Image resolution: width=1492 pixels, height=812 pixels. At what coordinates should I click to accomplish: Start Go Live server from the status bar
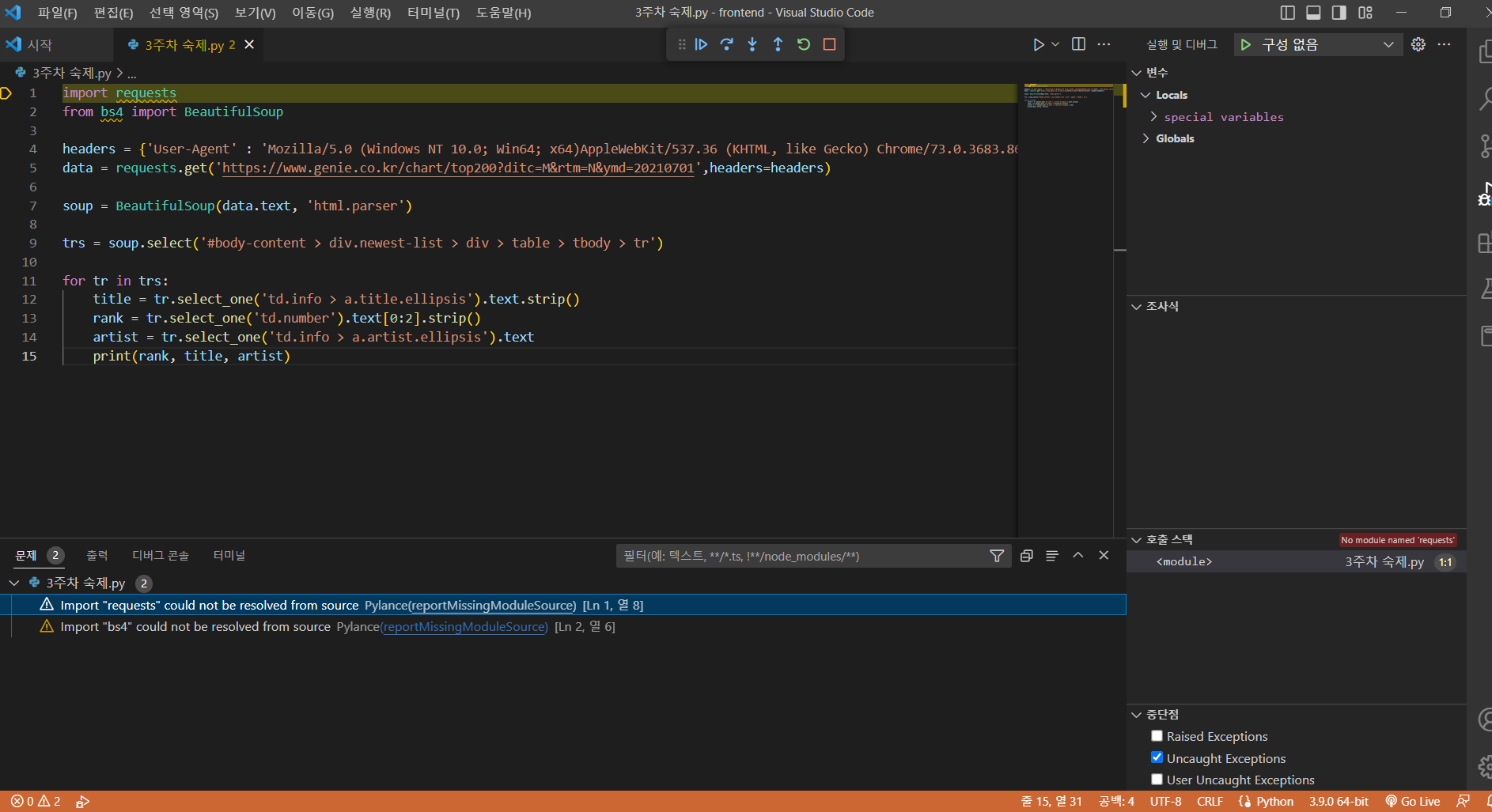[x=1412, y=802]
